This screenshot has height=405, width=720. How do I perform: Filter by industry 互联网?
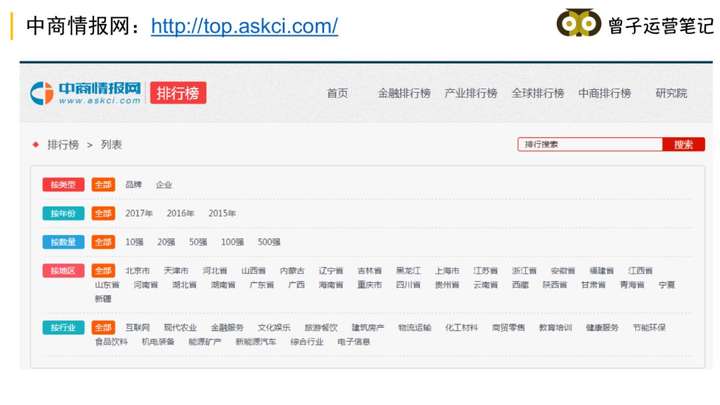pyautogui.click(x=137, y=327)
